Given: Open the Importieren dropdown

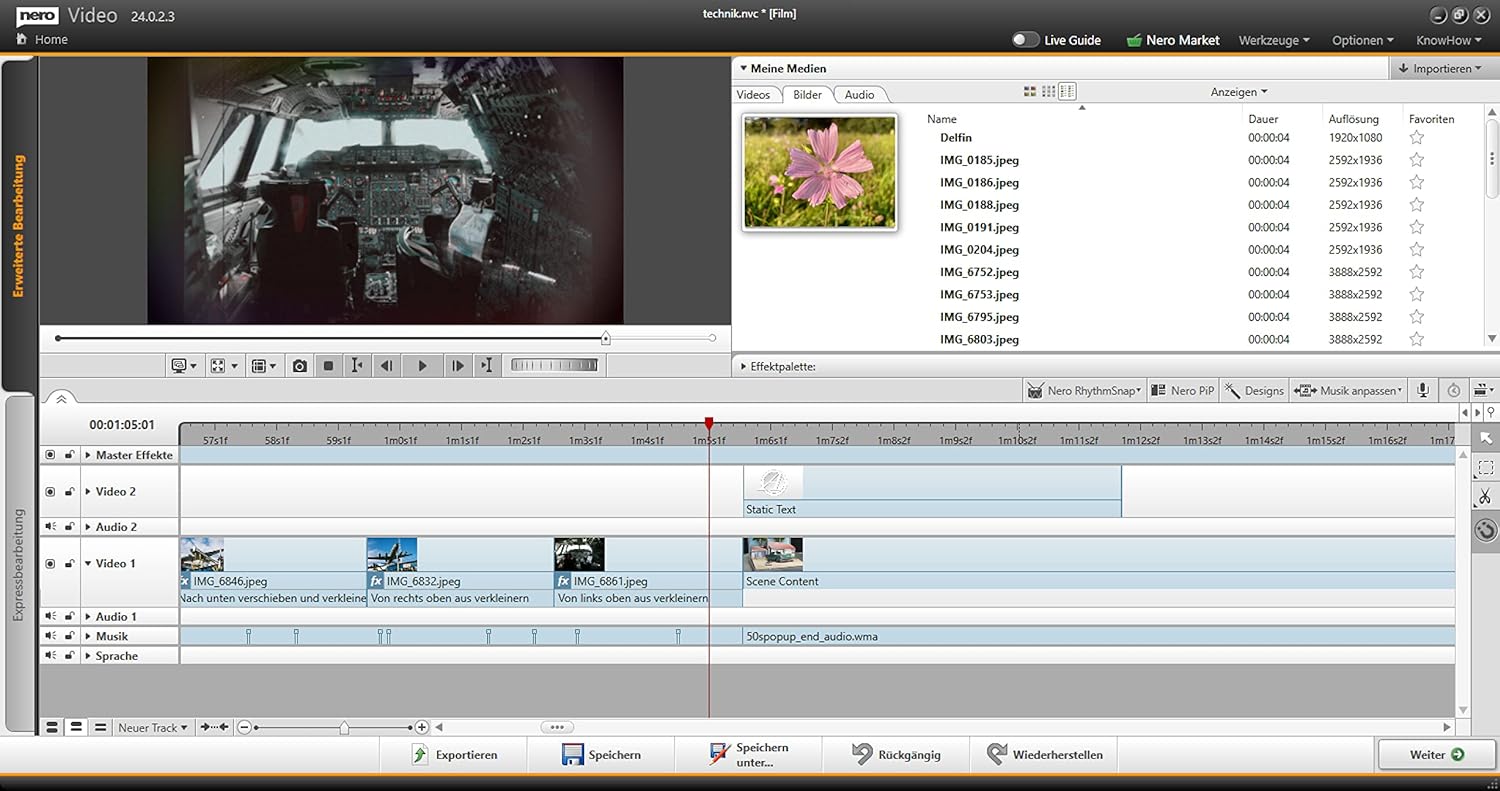Looking at the screenshot, I should [1441, 69].
